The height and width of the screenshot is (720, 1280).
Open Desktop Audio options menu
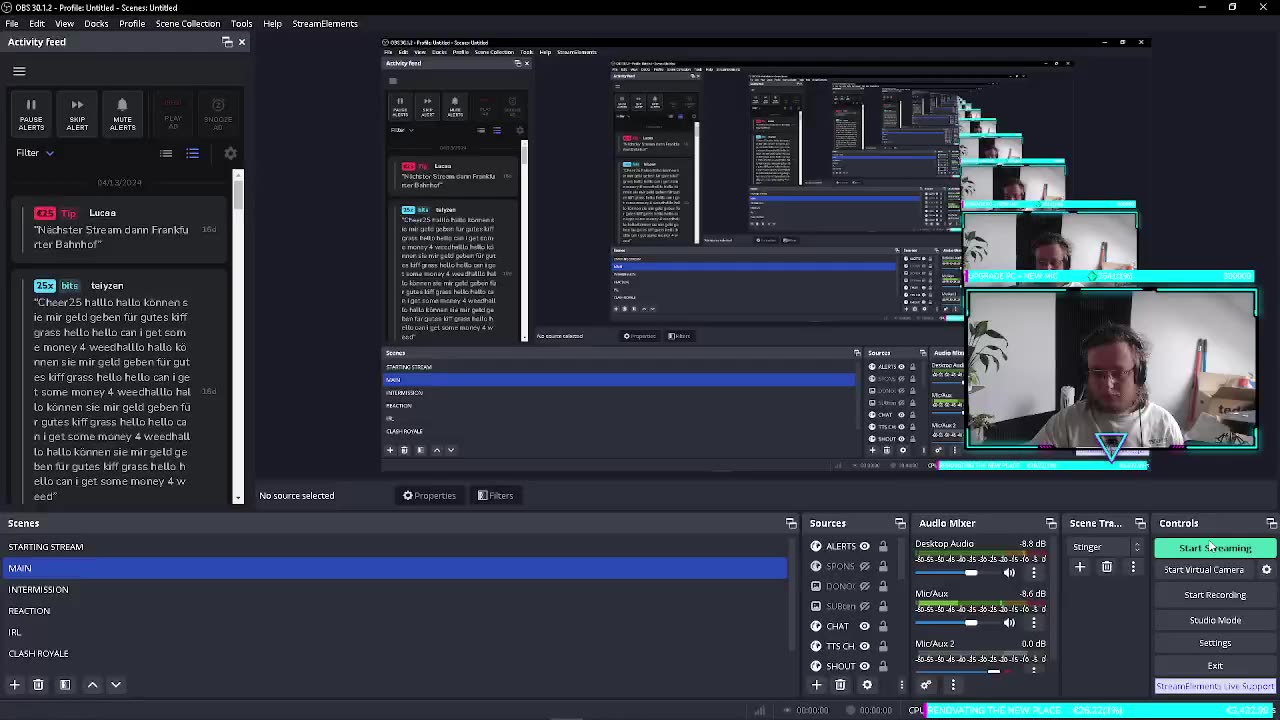point(1034,573)
